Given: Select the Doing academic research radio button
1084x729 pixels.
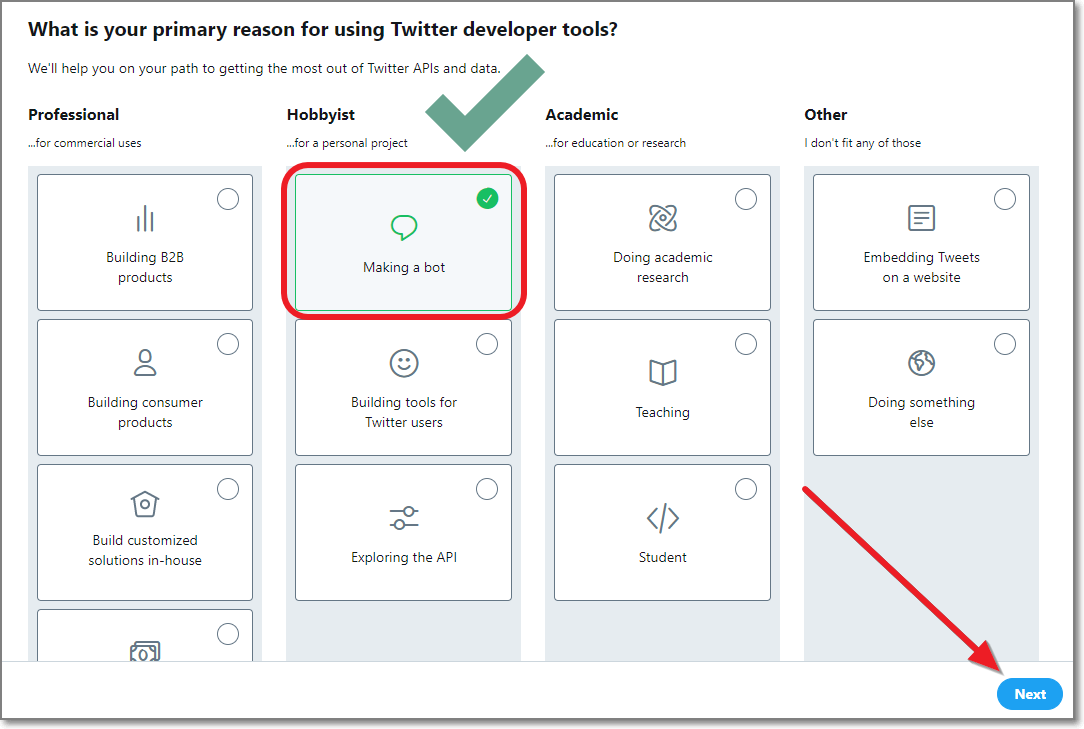Looking at the screenshot, I should (746, 199).
